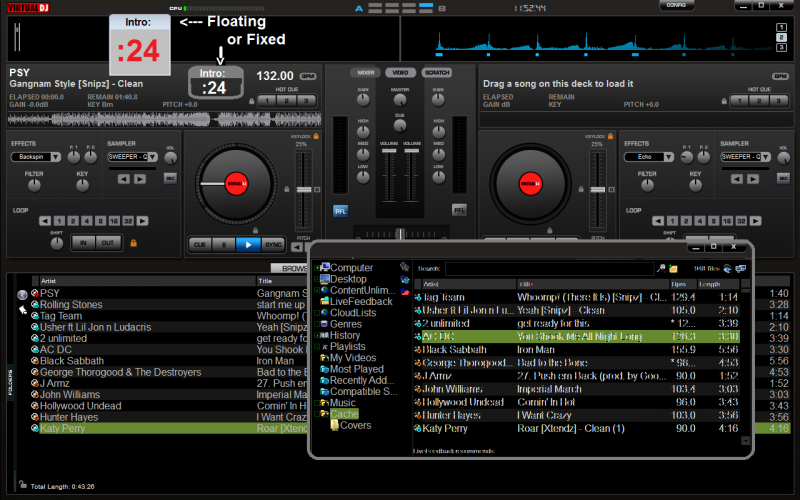Click left deck pitch fader

tap(304, 190)
